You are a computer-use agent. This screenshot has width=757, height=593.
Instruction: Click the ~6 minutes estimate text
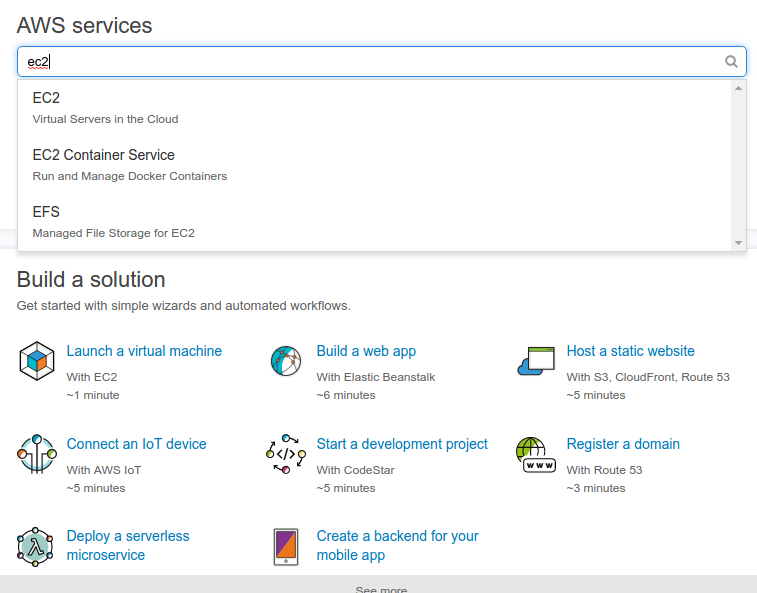coord(346,395)
